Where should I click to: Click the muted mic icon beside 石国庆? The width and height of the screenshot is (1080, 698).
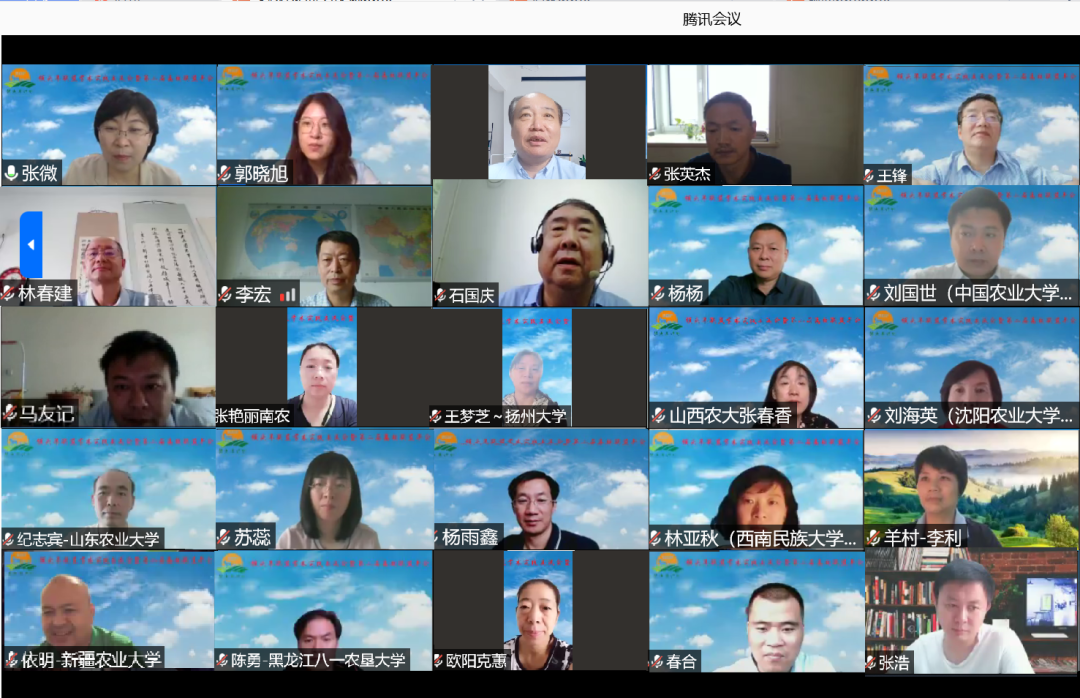(440, 295)
